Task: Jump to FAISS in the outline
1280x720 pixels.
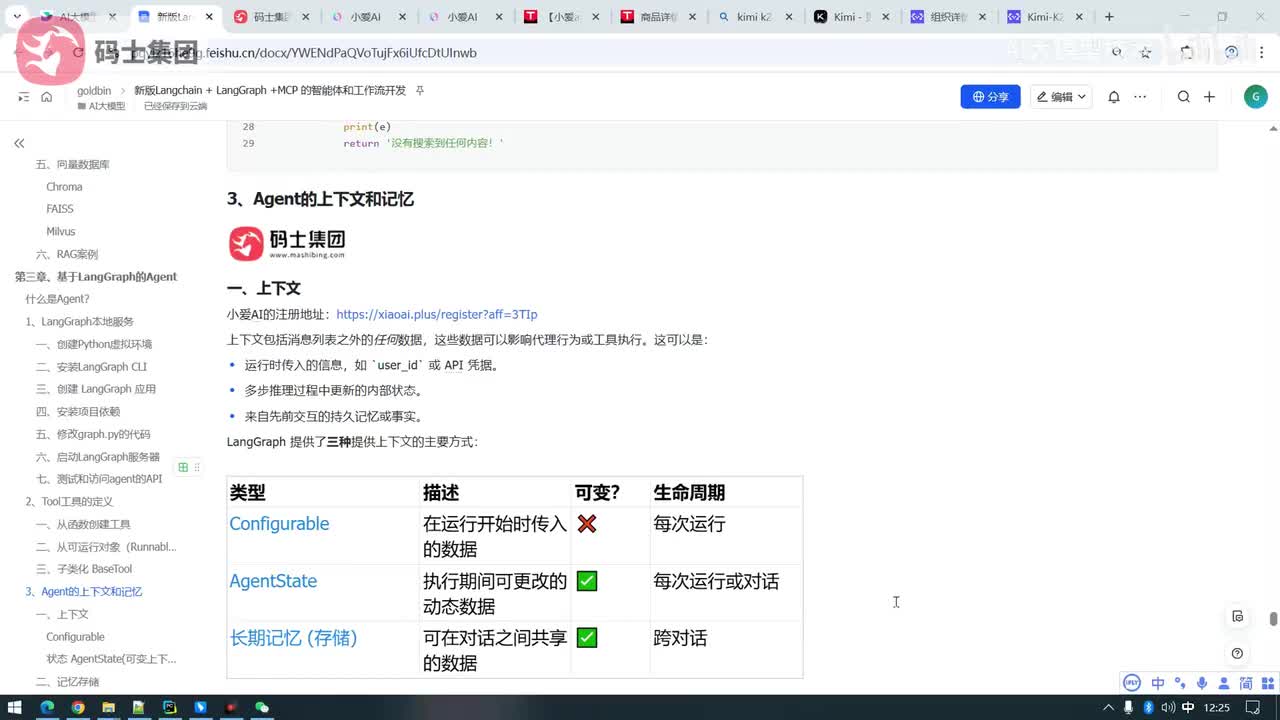Action: (x=60, y=209)
